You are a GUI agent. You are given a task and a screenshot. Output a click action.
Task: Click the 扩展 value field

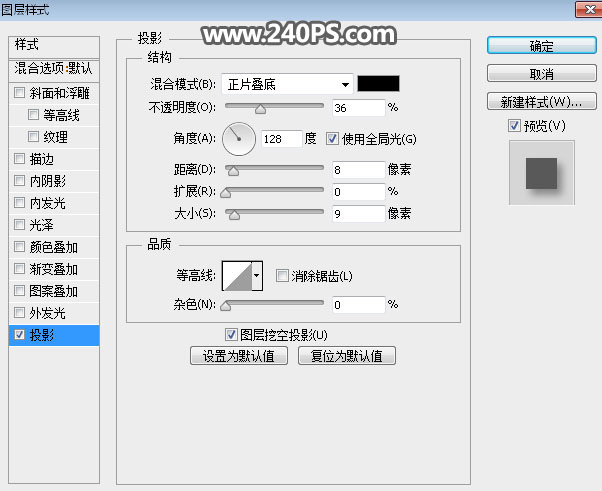coord(359,192)
